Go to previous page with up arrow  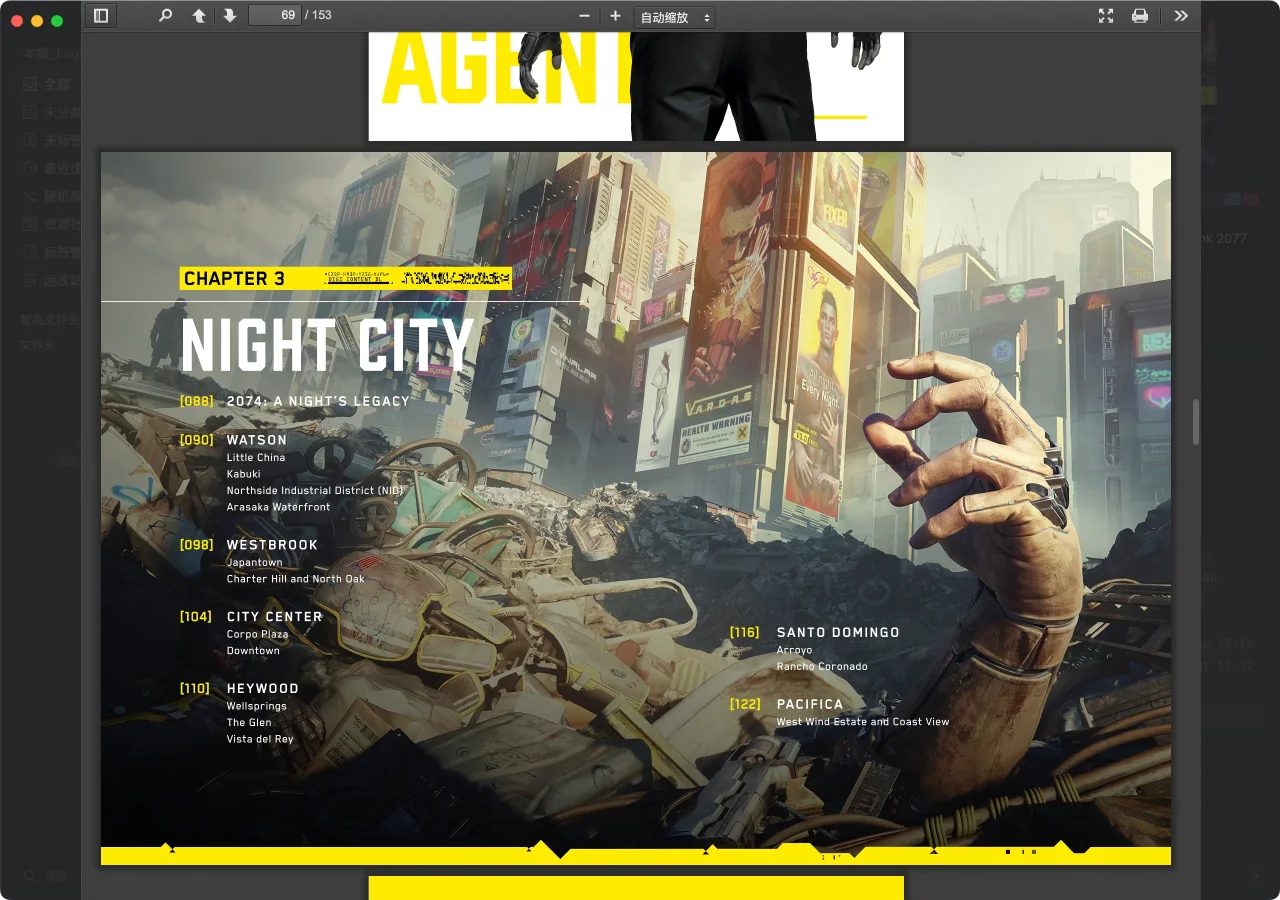point(199,16)
